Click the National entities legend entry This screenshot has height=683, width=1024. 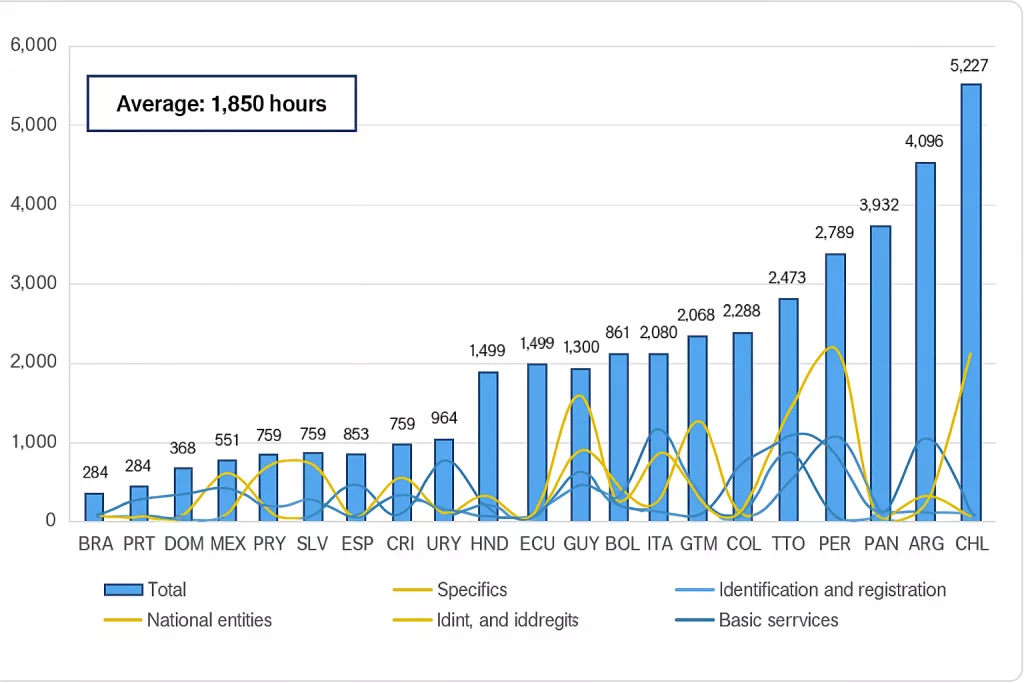click(209, 620)
